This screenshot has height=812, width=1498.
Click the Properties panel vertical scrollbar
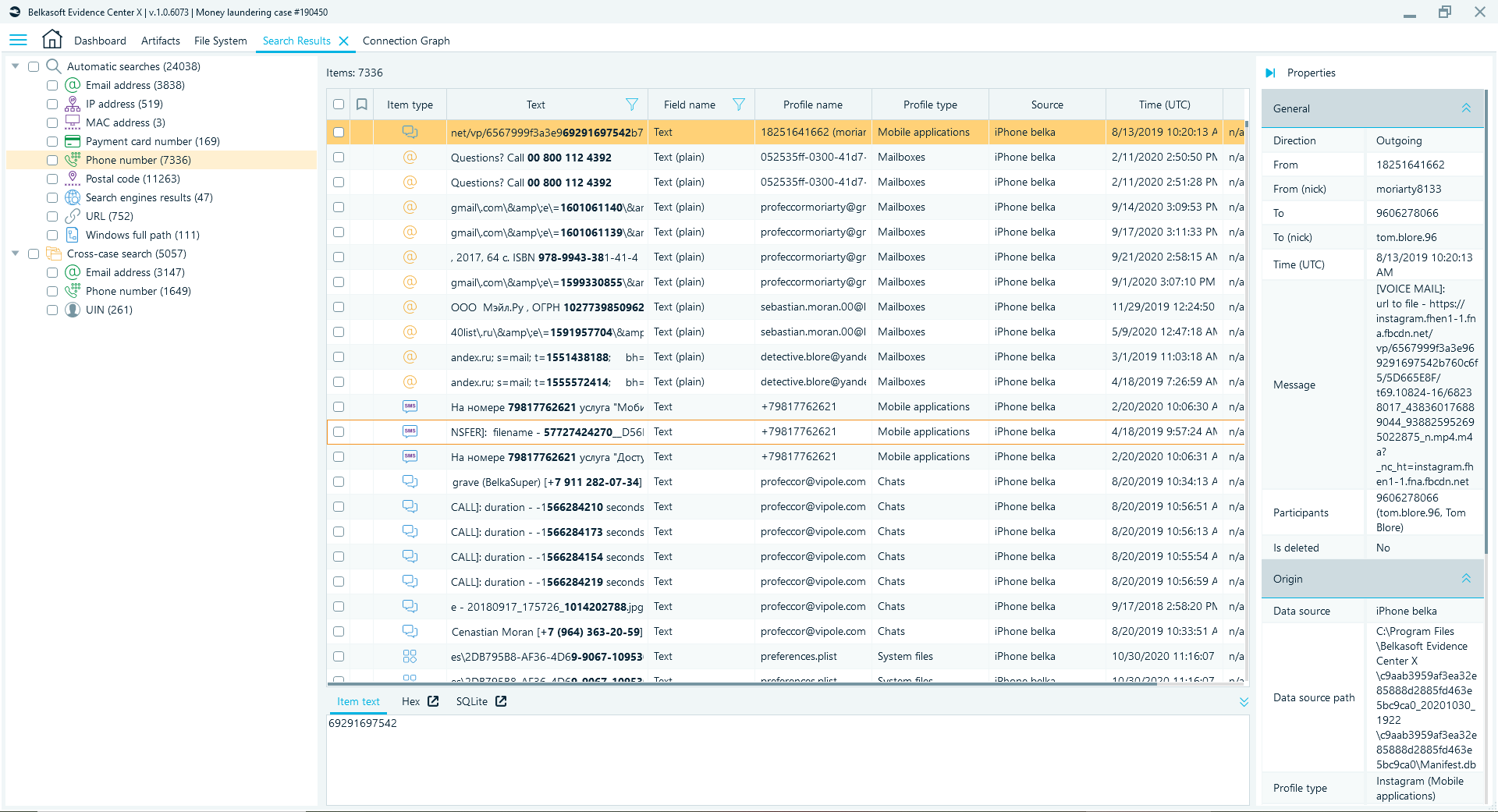1487,324
